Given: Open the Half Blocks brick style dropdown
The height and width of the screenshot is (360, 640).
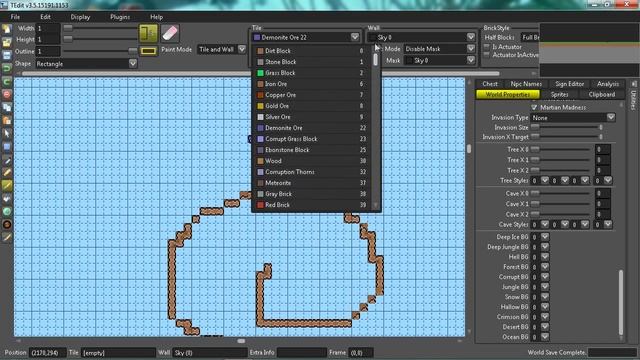Looking at the screenshot, I should click(530, 38).
